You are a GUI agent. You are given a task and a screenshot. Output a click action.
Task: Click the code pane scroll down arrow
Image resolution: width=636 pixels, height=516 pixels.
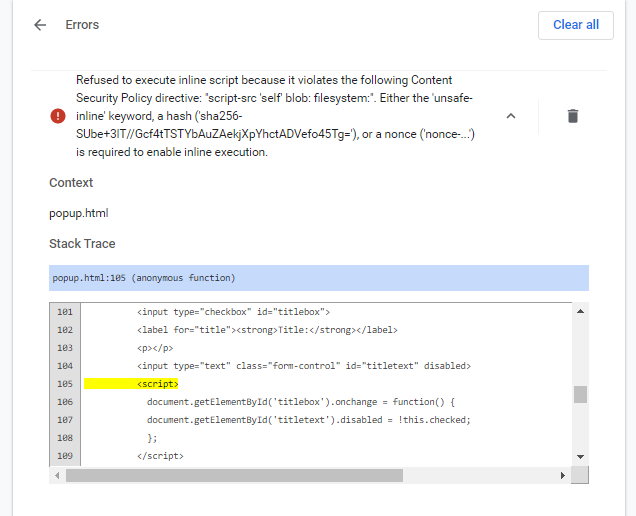pyautogui.click(x=580, y=457)
